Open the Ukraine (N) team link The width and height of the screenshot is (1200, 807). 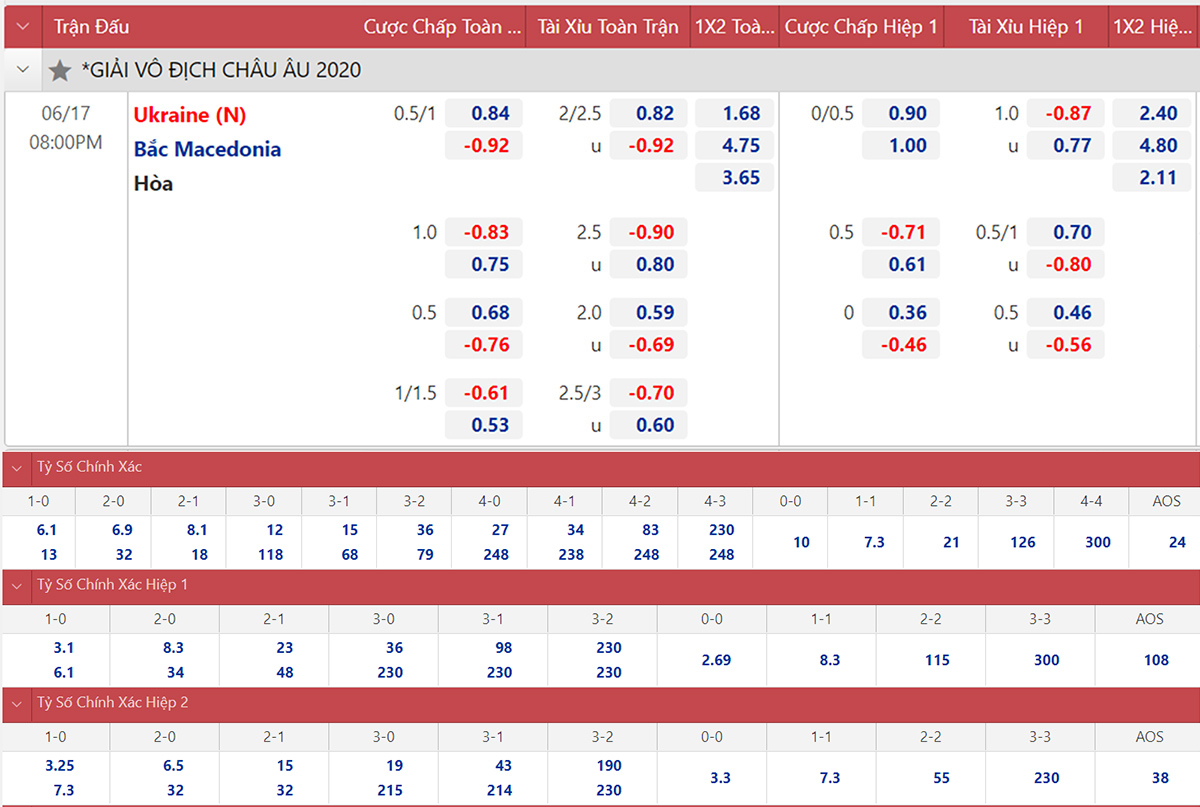(189, 115)
